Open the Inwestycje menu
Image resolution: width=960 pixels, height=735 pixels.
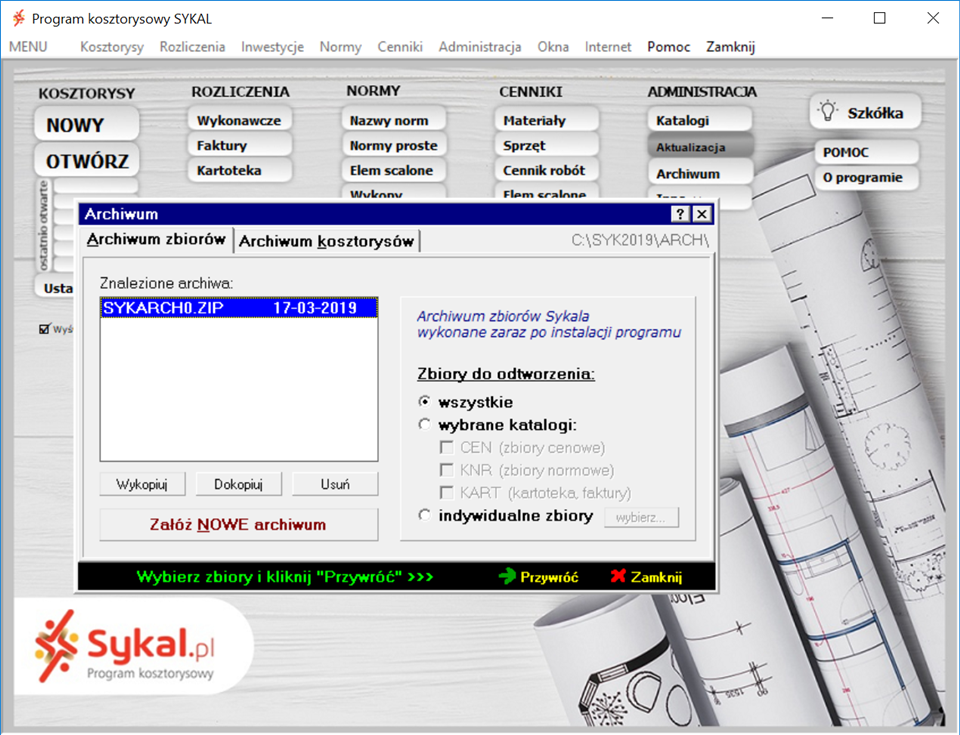272,47
